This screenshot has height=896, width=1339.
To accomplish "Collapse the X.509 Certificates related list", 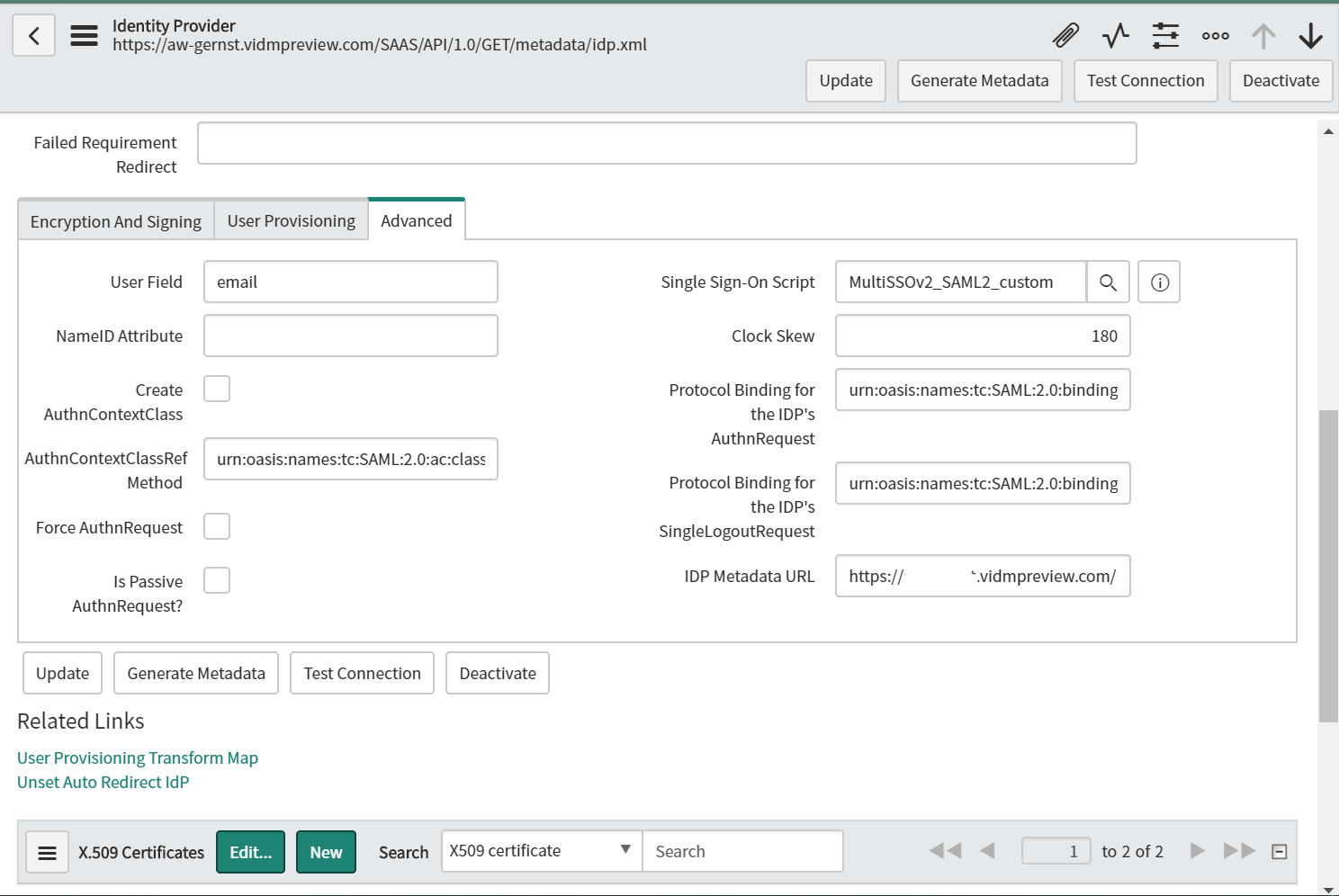I will pyautogui.click(x=1279, y=852).
